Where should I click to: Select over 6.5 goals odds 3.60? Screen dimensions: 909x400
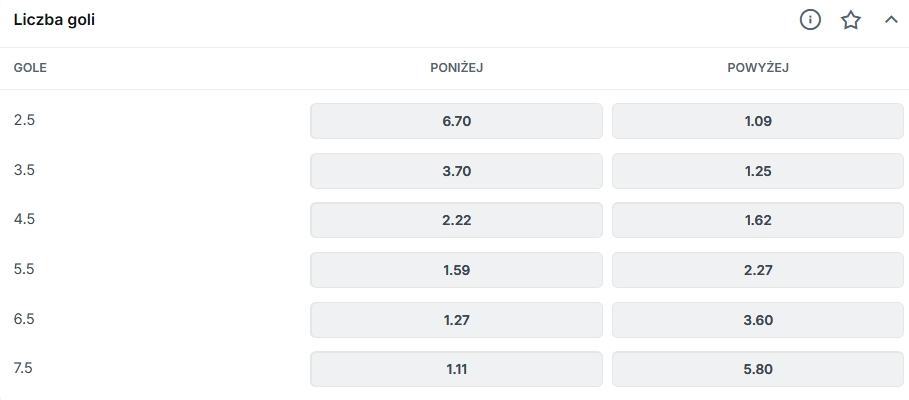[758, 320]
